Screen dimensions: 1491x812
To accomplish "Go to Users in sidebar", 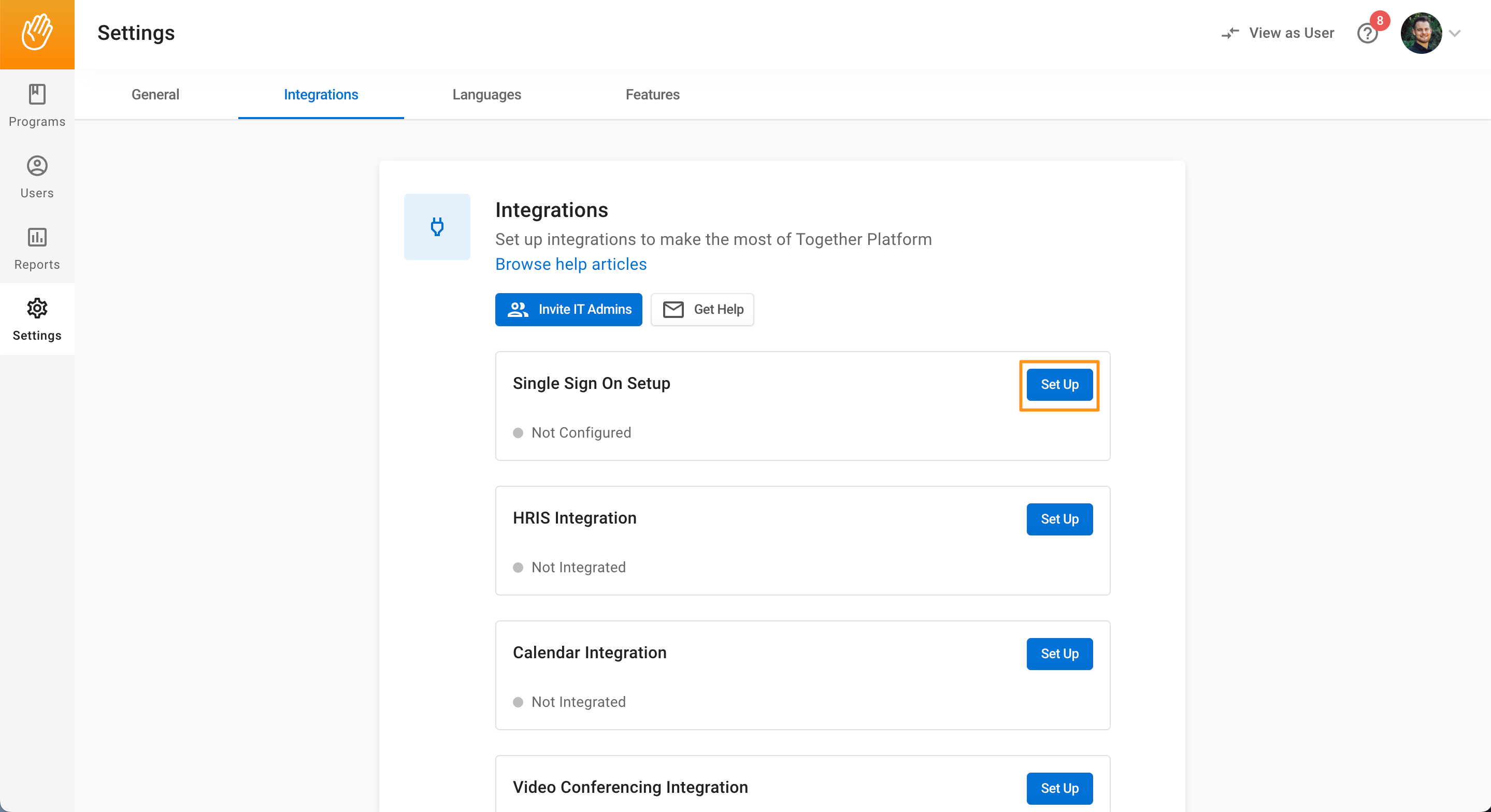I will (x=37, y=177).
